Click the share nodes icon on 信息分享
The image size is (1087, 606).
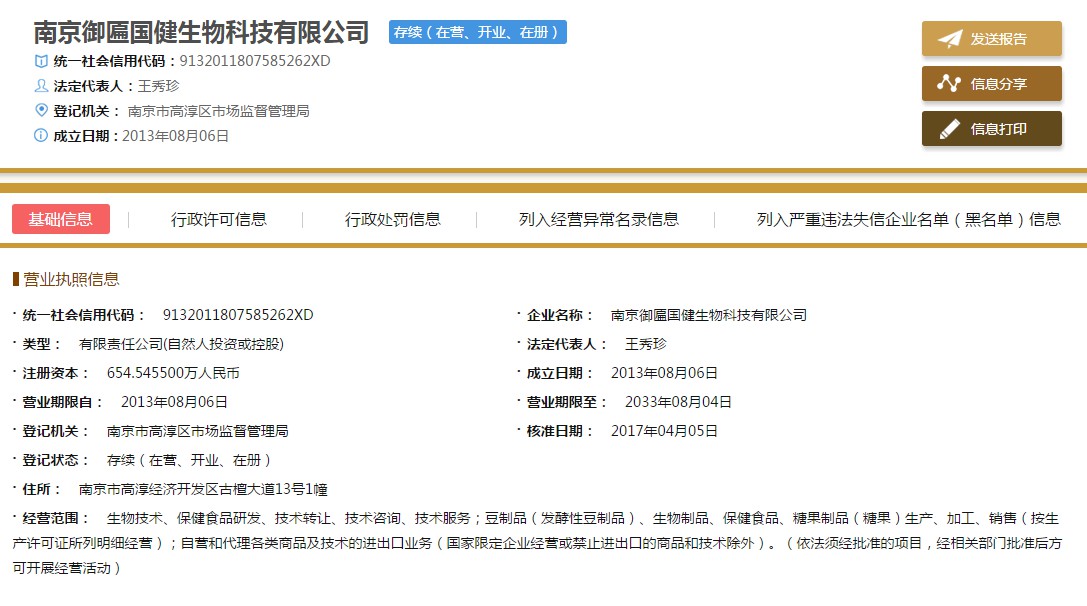click(949, 84)
